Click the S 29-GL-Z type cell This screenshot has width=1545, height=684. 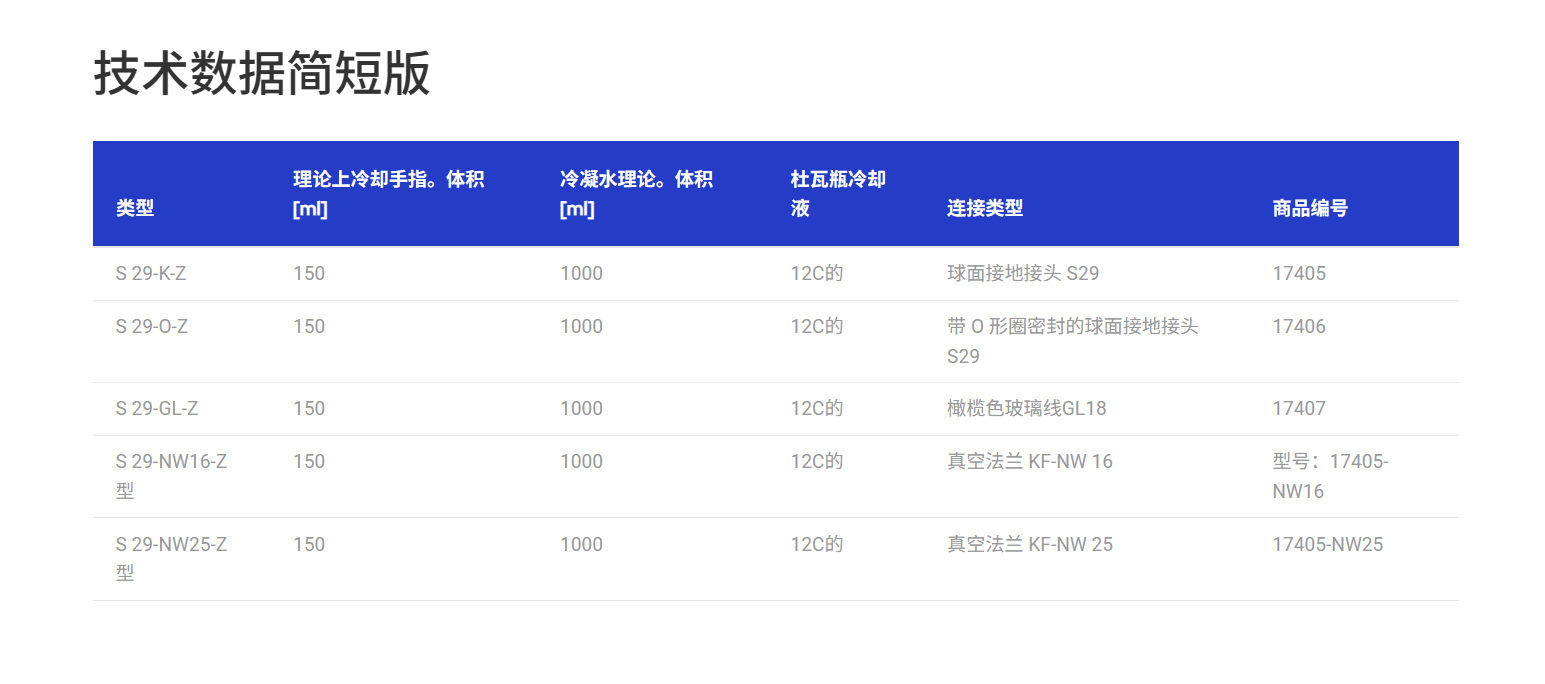click(157, 409)
